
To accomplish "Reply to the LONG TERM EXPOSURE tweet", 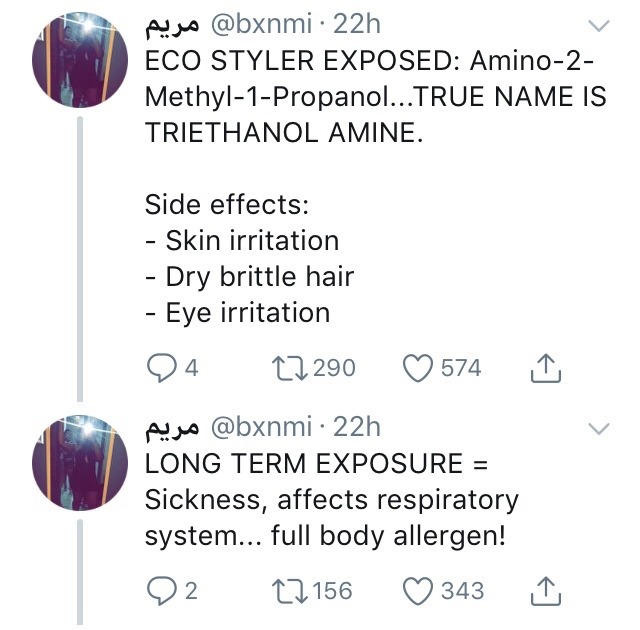I will click(161, 591).
